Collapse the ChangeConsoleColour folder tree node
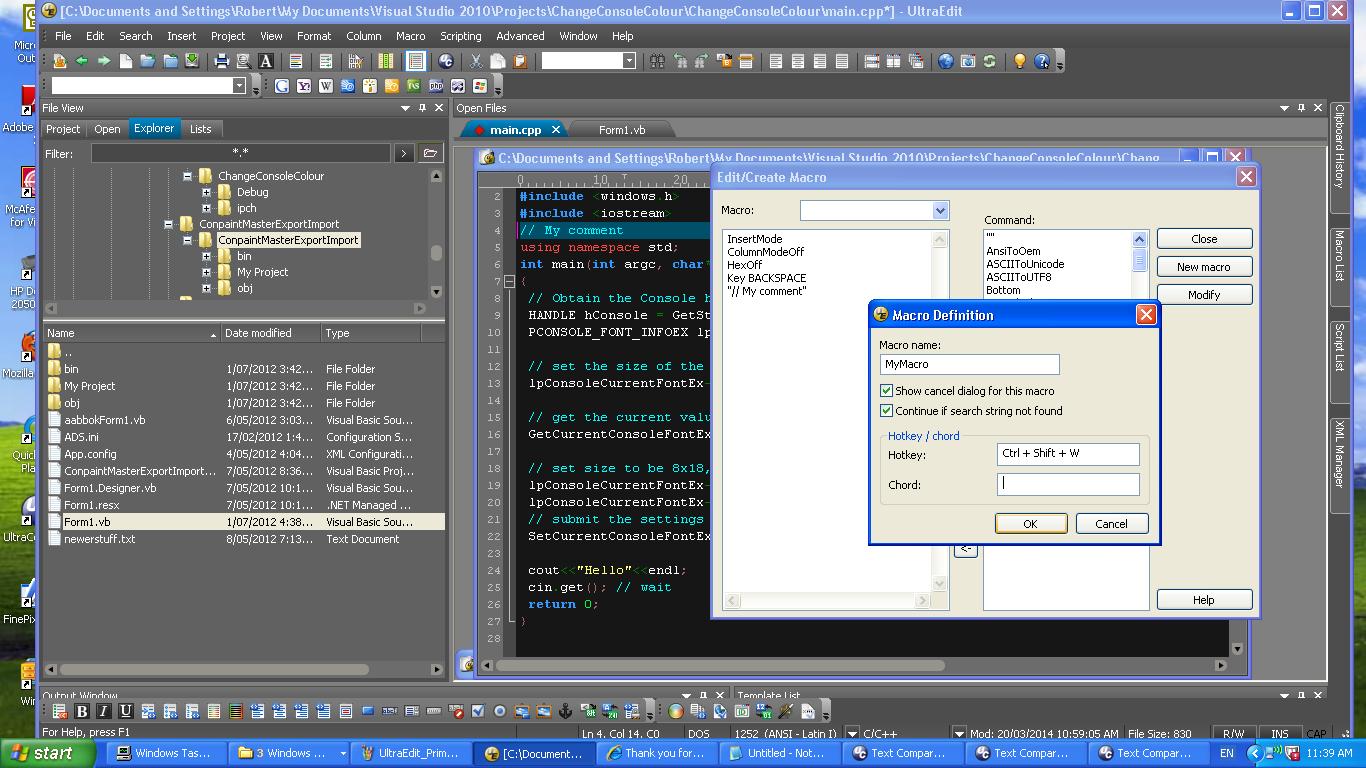The width and height of the screenshot is (1366, 768). [187, 176]
